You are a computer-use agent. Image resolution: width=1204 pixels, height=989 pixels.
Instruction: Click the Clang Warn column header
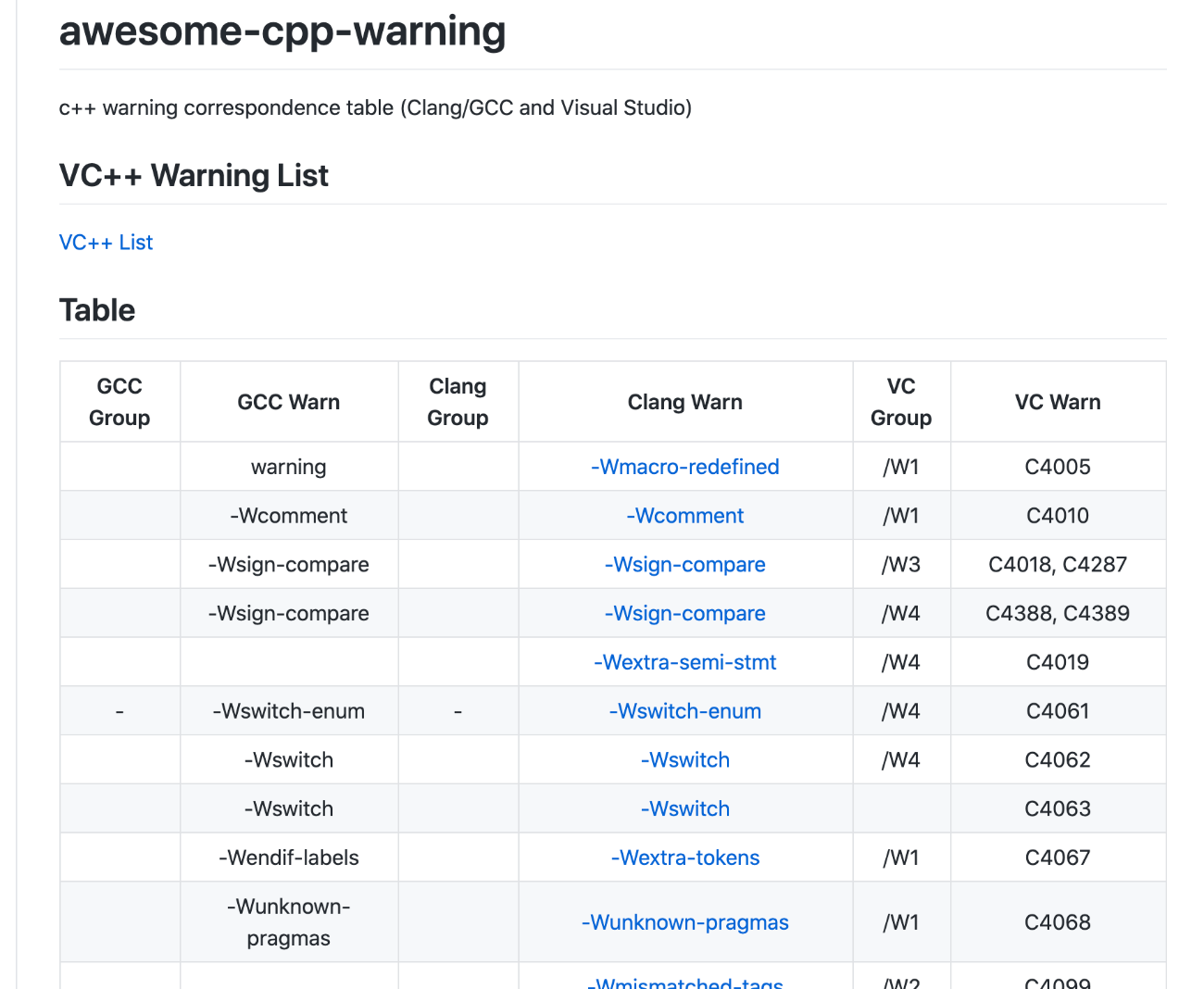tap(685, 402)
